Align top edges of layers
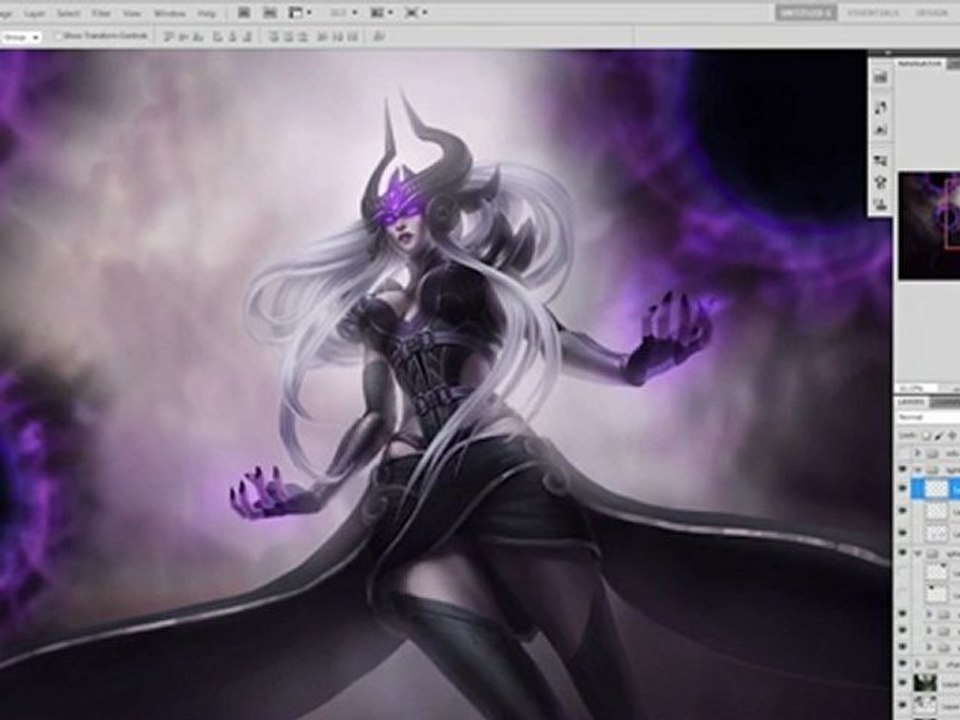The image size is (960, 720). (169, 37)
